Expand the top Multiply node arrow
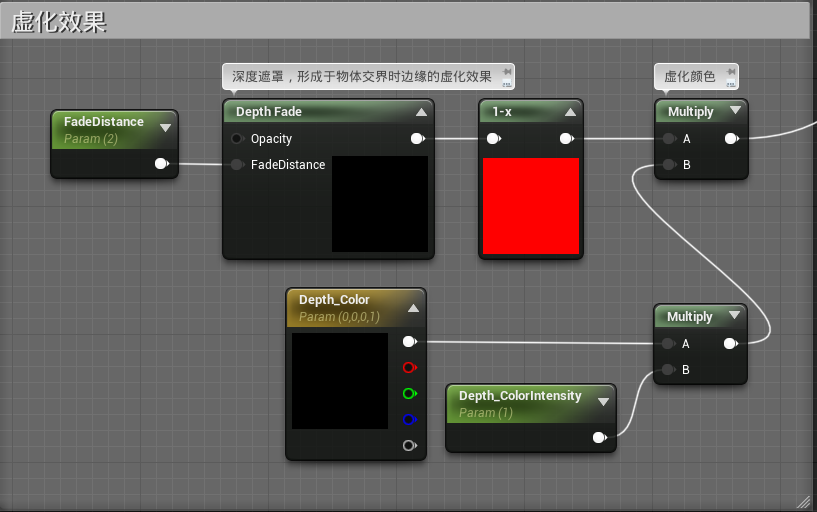The image size is (817, 512). (735, 110)
